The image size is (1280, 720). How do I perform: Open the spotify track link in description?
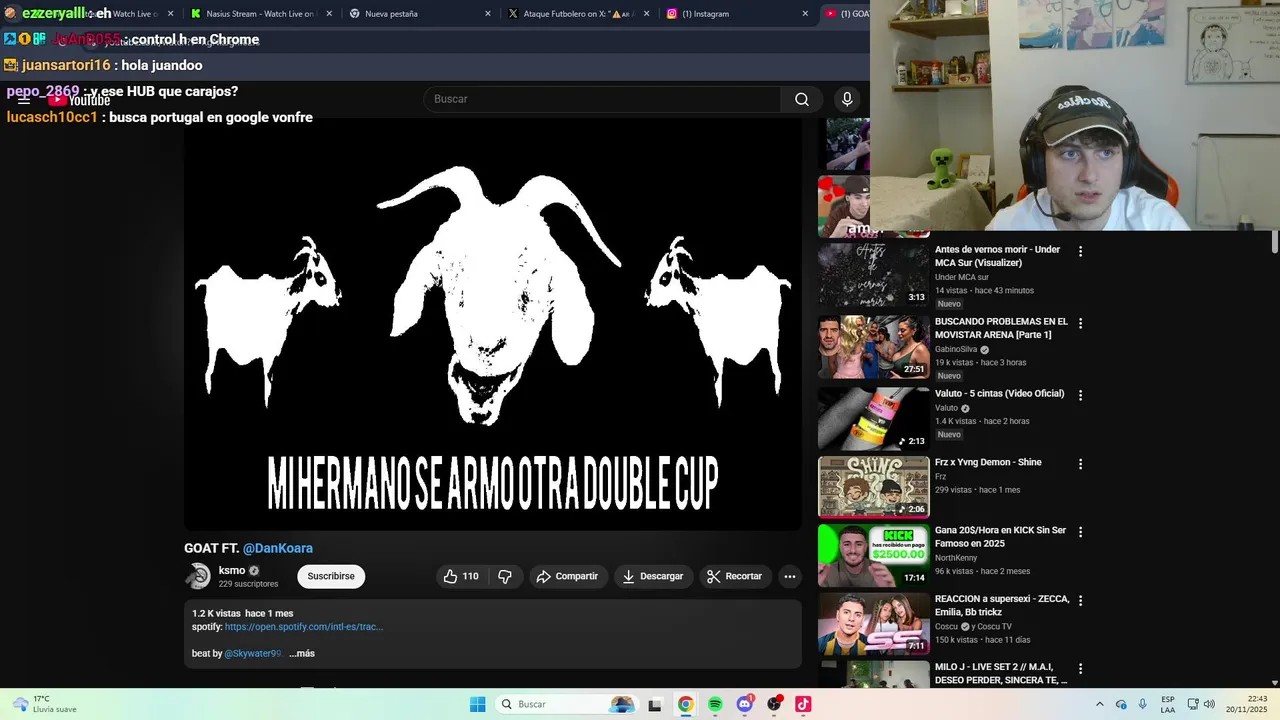pyautogui.click(x=304, y=627)
